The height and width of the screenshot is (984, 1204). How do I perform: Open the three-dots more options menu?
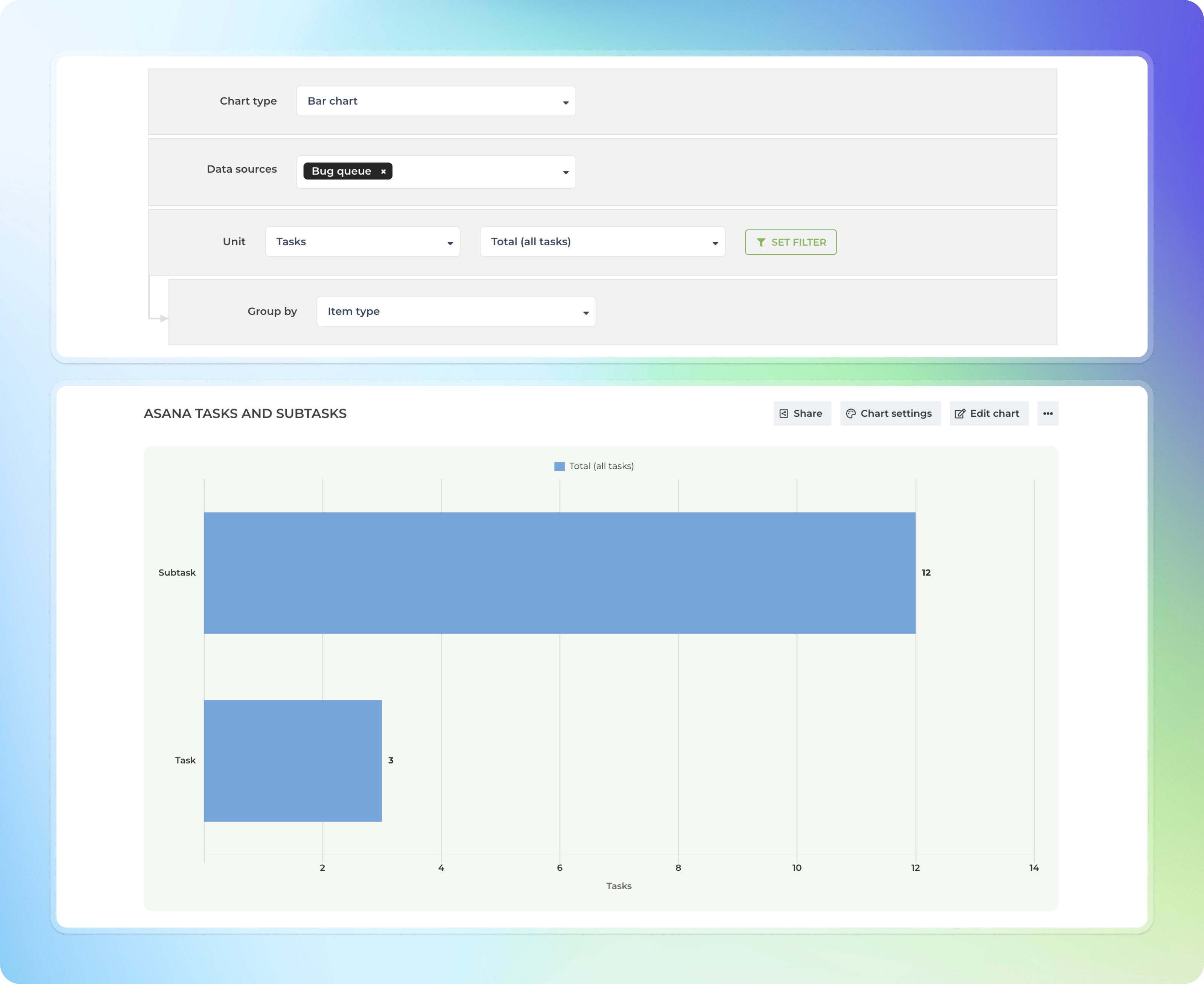[1047, 414]
